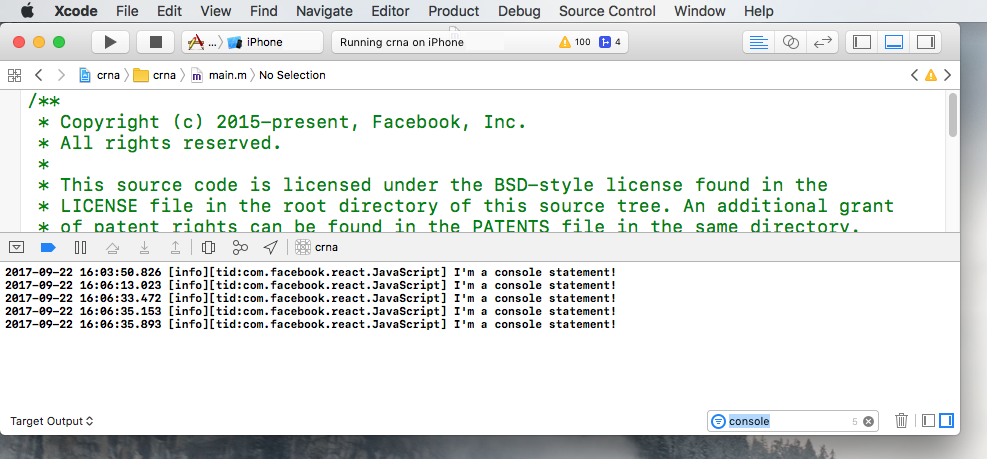Toggle the Navigator panel

point(862,42)
